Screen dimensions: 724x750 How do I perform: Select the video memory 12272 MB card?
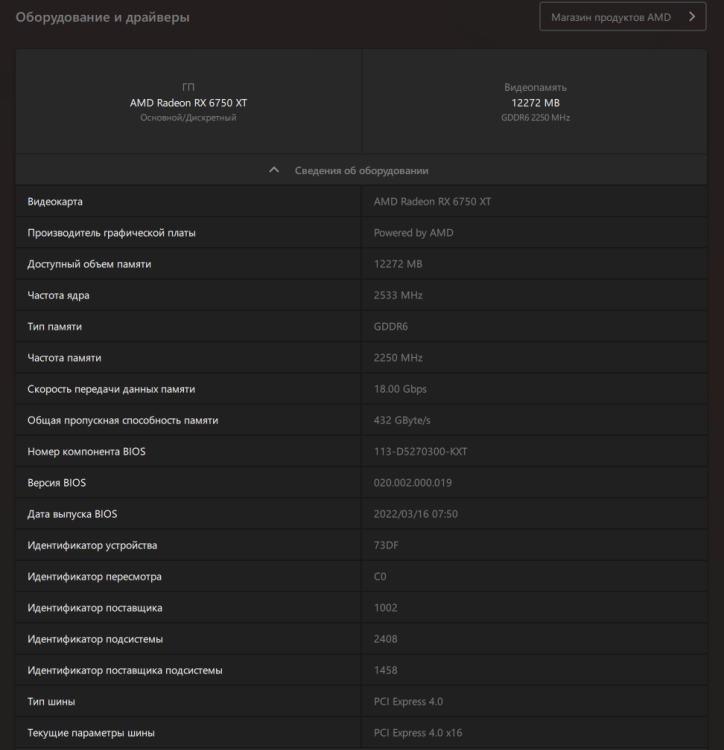(535, 102)
